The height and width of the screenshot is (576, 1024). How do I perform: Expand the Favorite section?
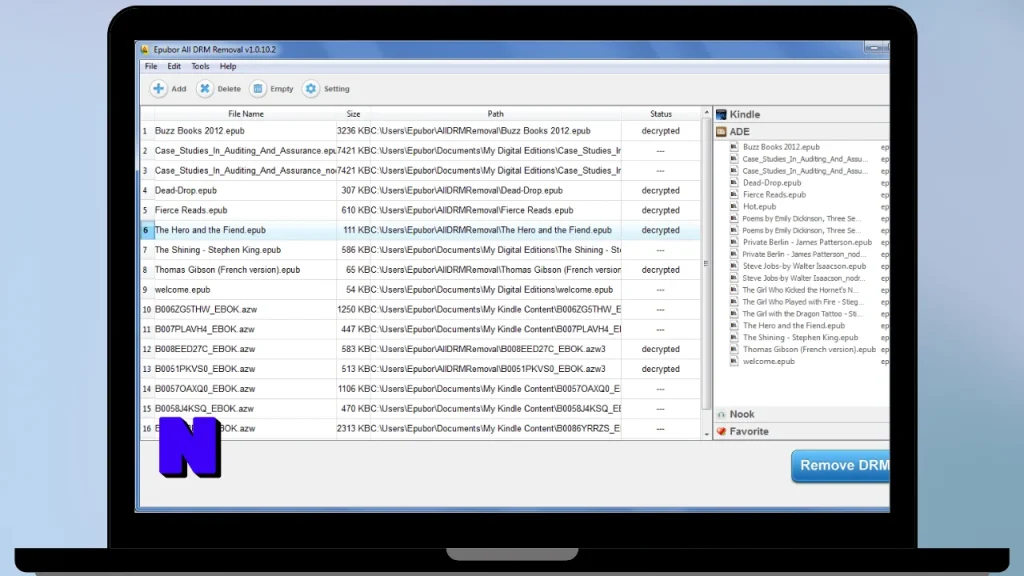801,432
